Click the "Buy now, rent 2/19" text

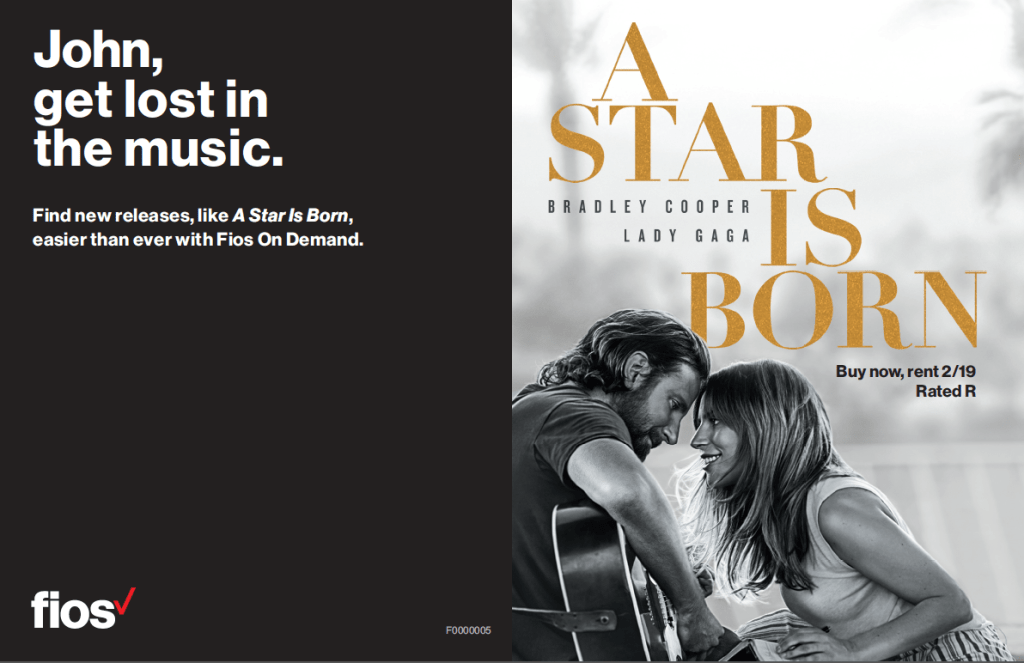tap(905, 372)
